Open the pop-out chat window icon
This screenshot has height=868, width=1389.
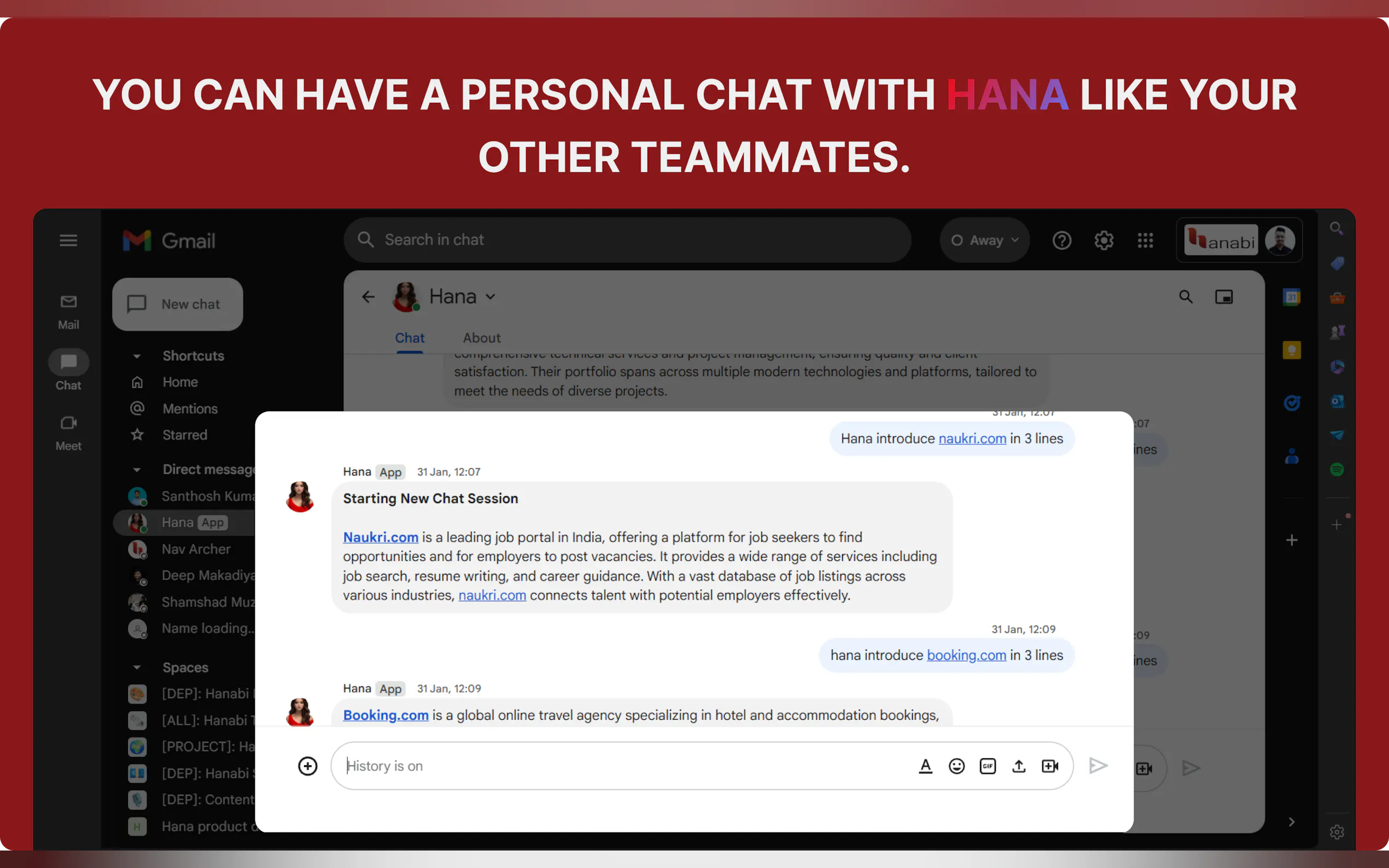coord(1224,297)
